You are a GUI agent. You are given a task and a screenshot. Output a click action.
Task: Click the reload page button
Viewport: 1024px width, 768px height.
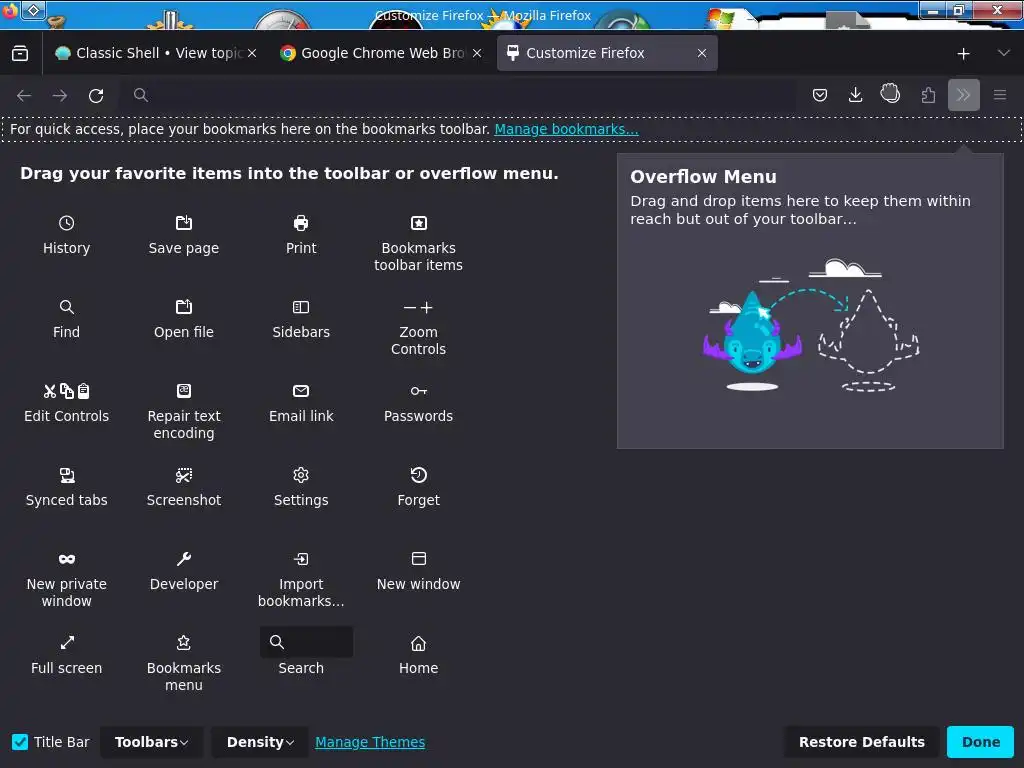coord(96,95)
